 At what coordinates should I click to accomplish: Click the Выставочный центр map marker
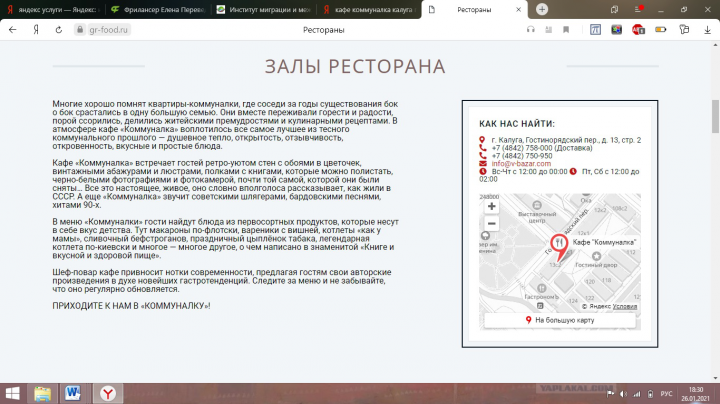(x=536, y=205)
